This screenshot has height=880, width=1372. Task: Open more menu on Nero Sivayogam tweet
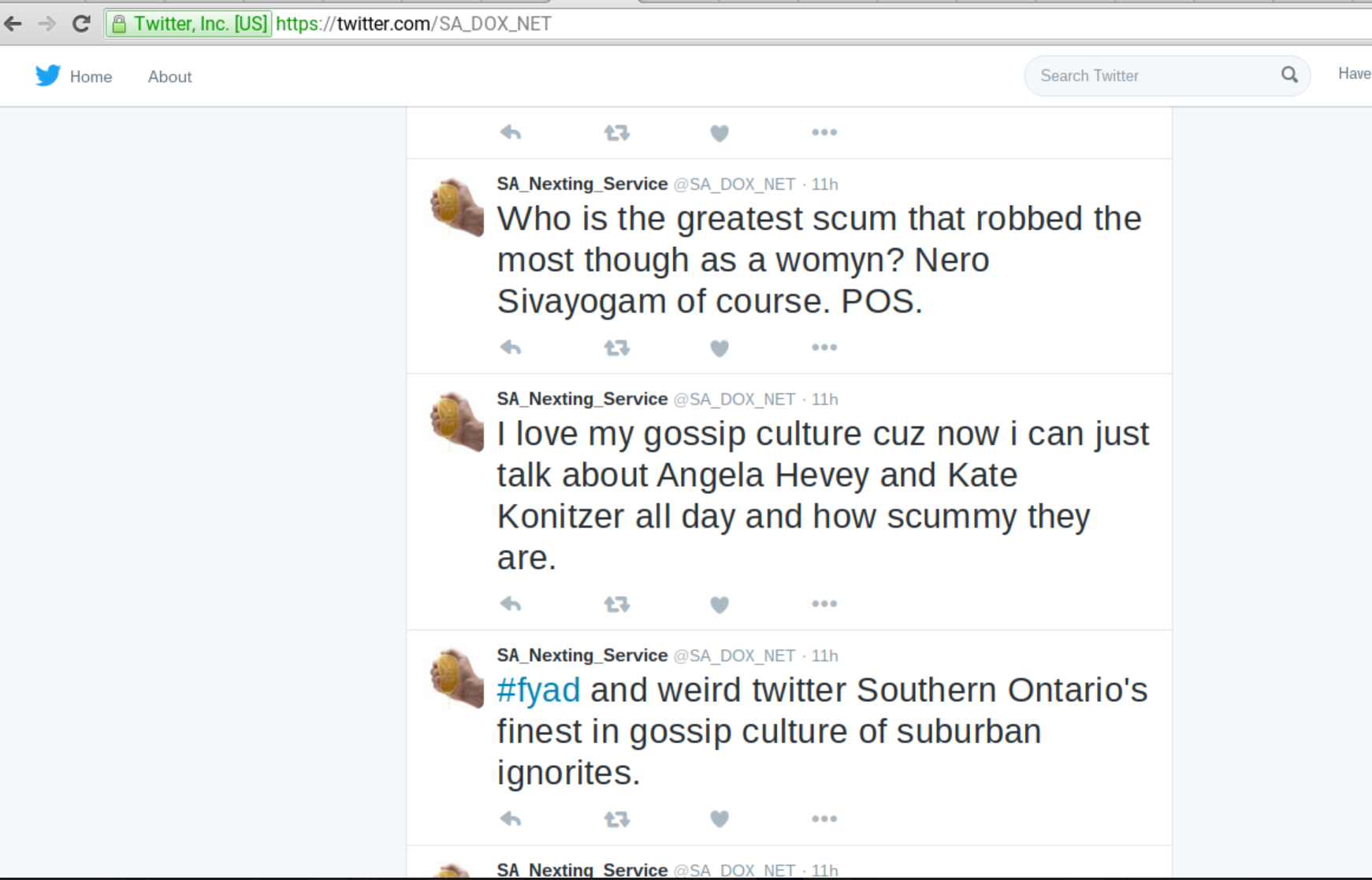click(x=824, y=347)
